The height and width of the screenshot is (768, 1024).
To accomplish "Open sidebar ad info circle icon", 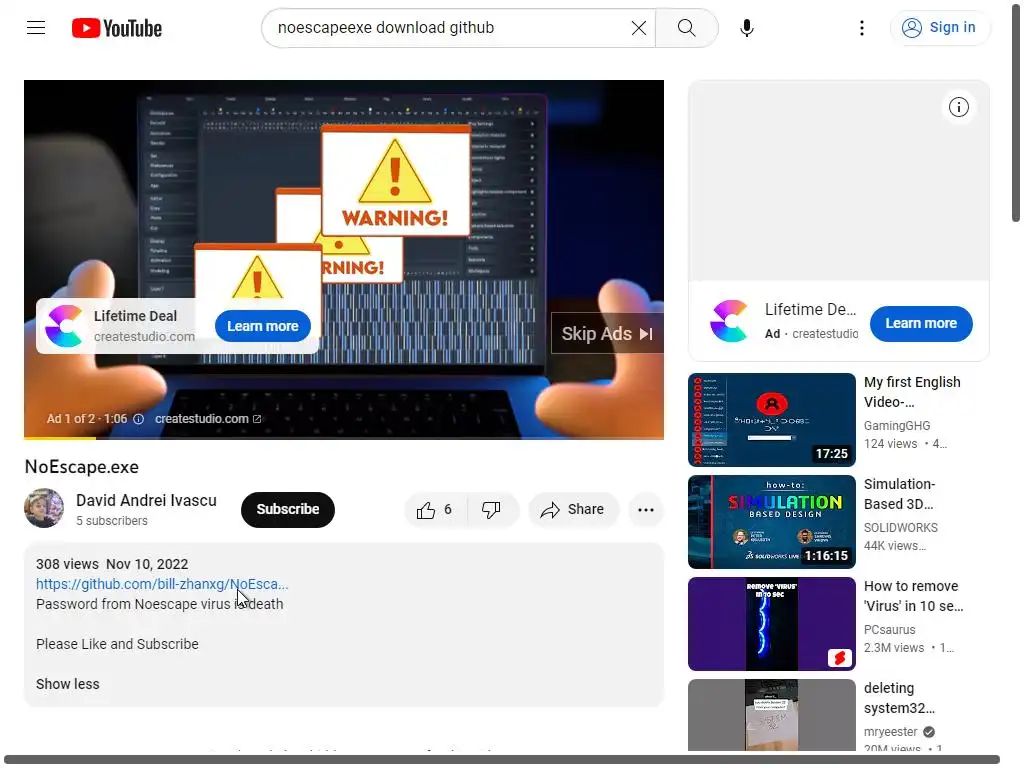I will [x=959, y=107].
